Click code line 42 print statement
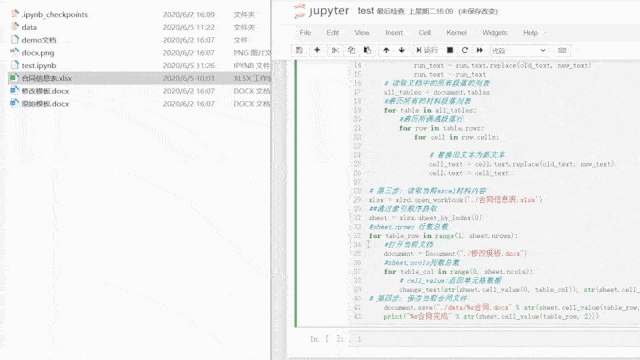 [x=491, y=317]
